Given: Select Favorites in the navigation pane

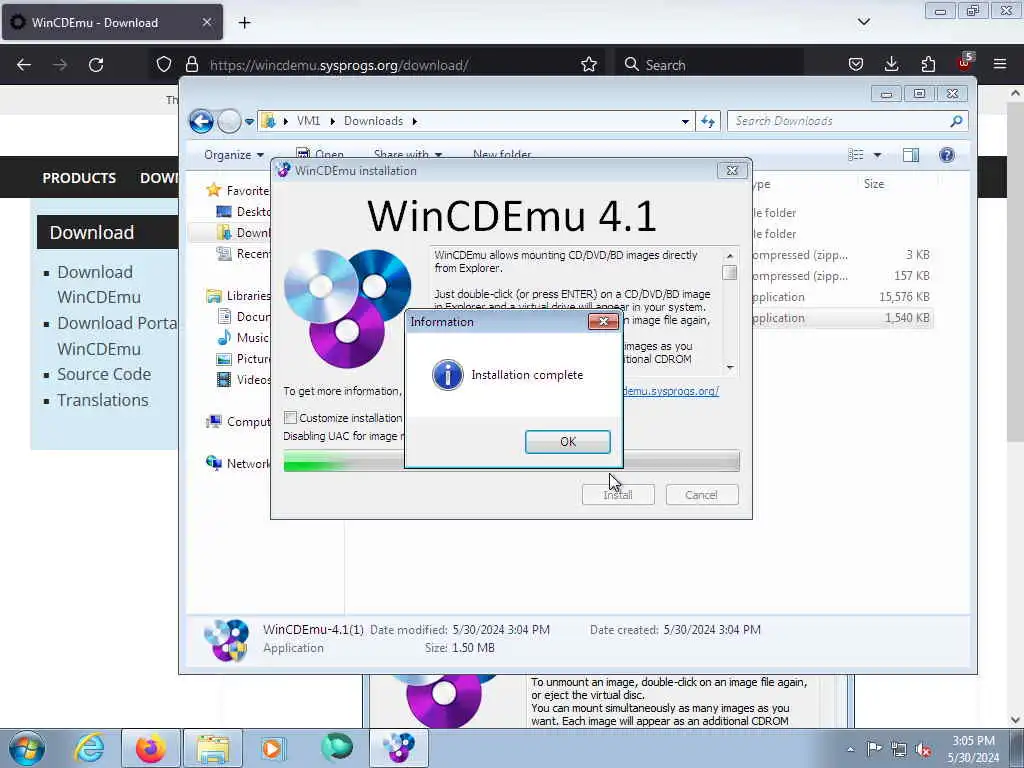Looking at the screenshot, I should coord(238,190).
